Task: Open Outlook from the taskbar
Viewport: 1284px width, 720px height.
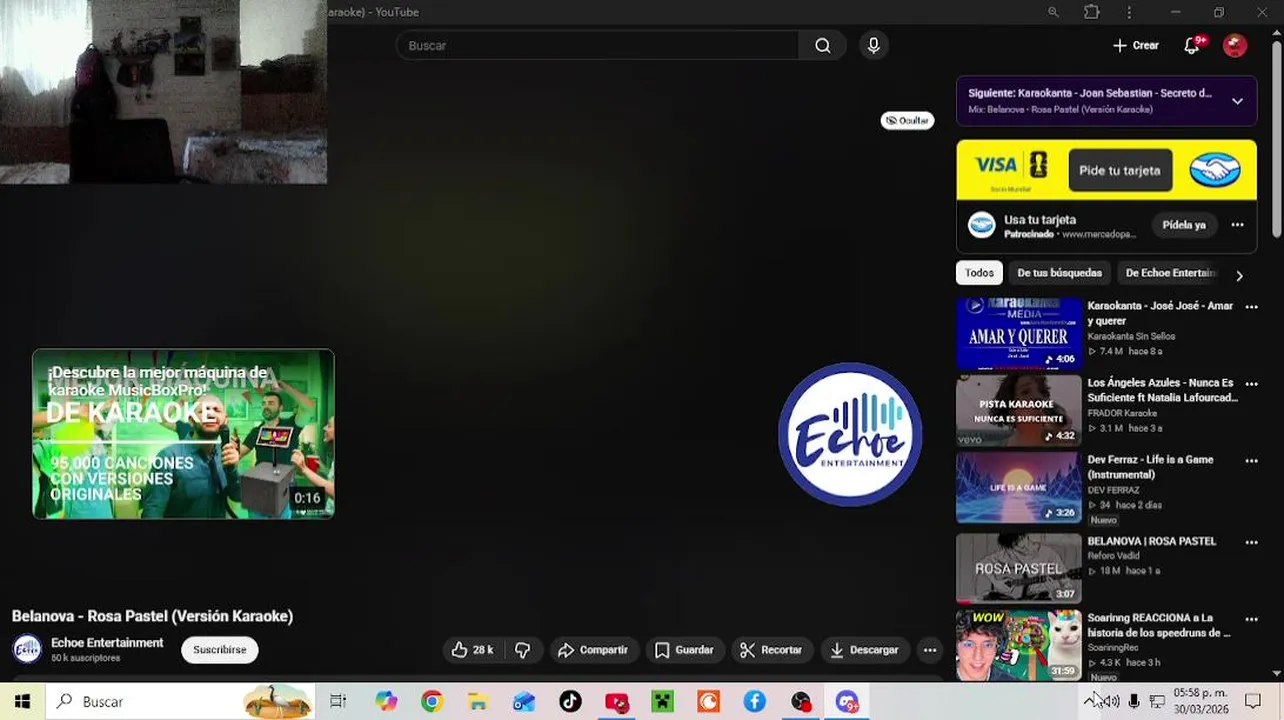Action: click(x=524, y=702)
